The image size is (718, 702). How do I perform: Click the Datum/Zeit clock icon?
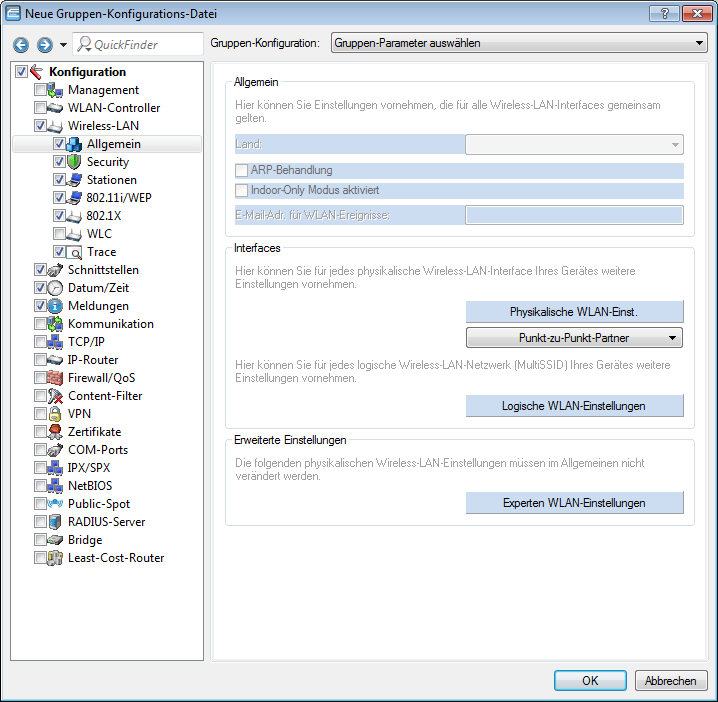coord(56,288)
